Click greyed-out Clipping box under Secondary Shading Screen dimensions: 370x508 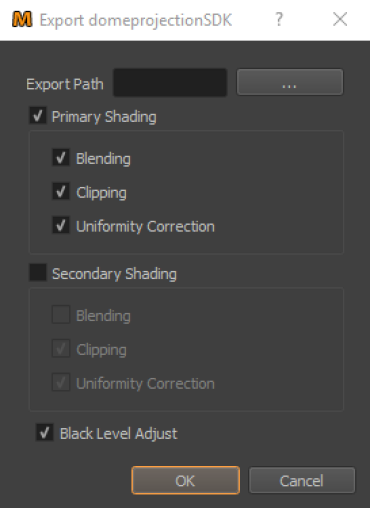pyautogui.click(x=61, y=349)
